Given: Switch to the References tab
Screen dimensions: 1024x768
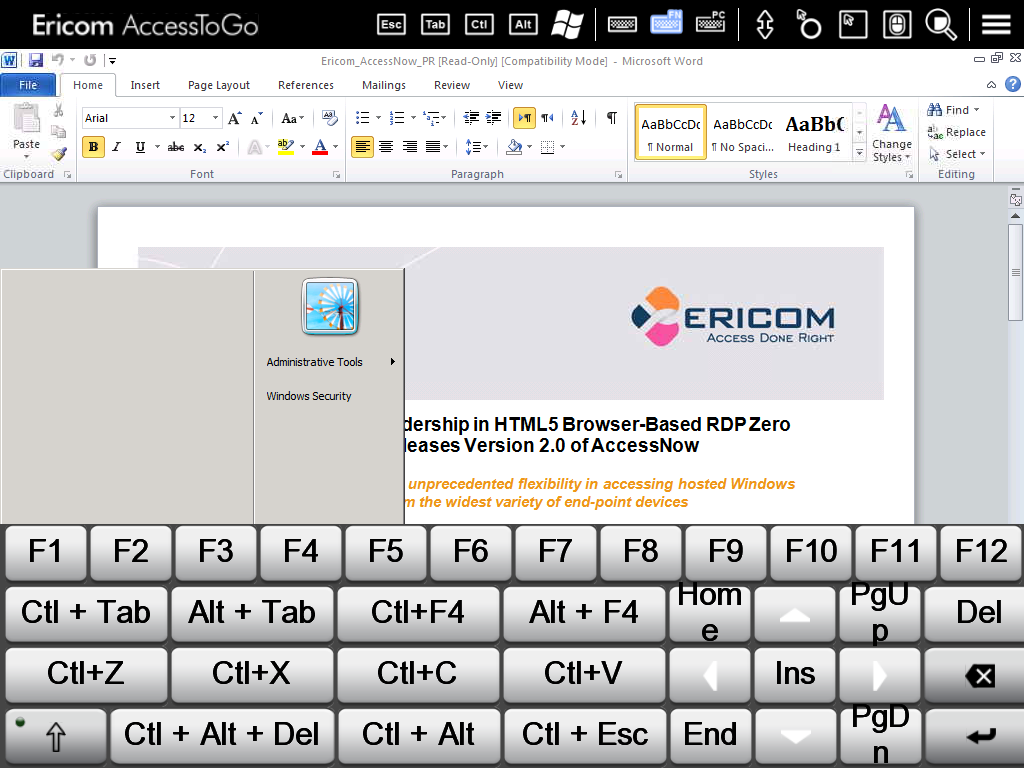Looking at the screenshot, I should pos(306,85).
